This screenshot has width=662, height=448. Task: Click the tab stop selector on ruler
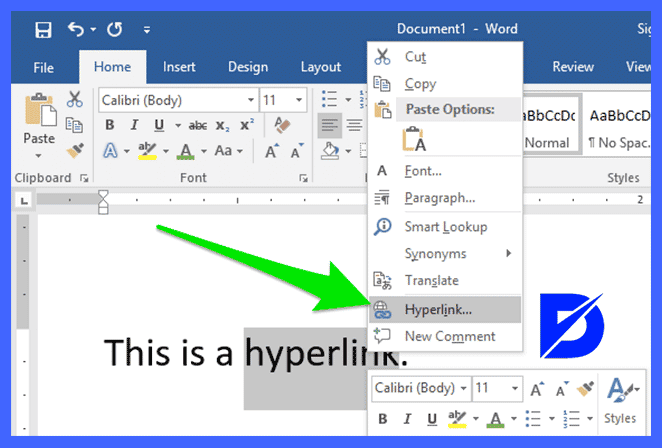click(24, 200)
